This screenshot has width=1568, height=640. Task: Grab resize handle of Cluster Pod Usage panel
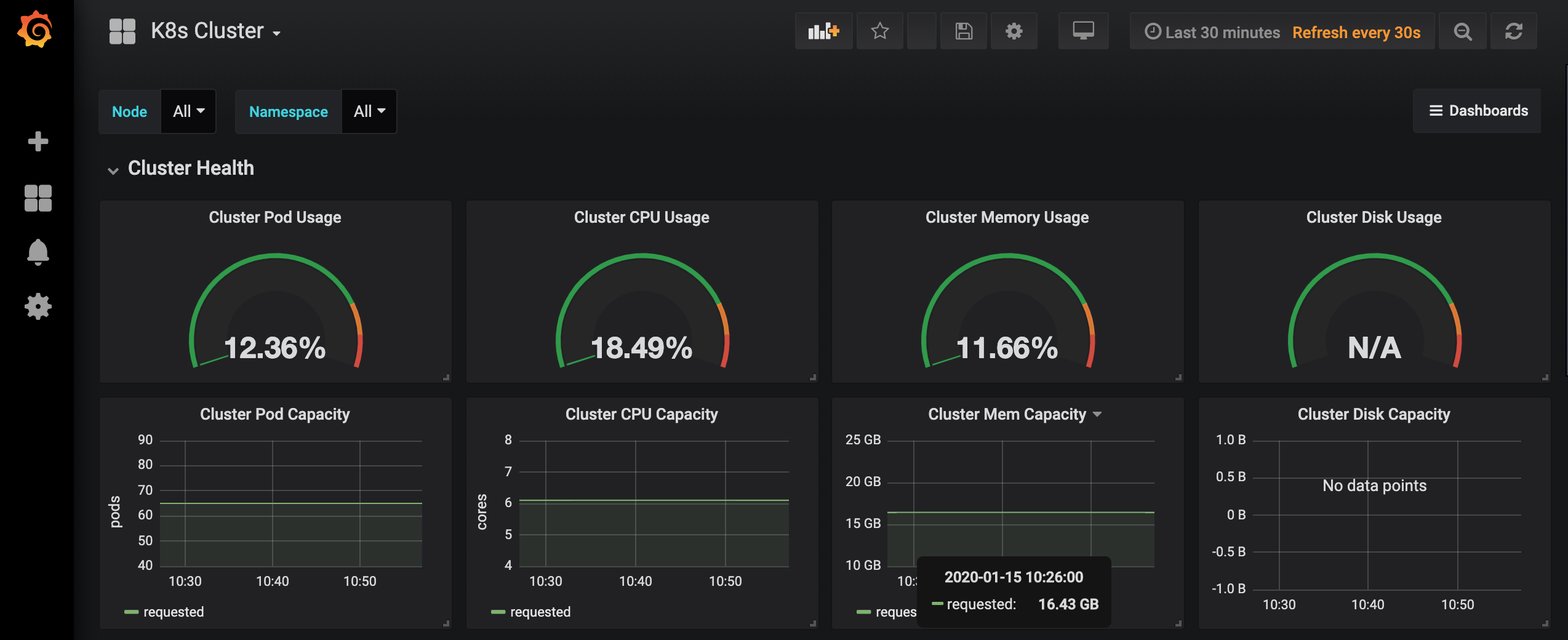coord(446,377)
